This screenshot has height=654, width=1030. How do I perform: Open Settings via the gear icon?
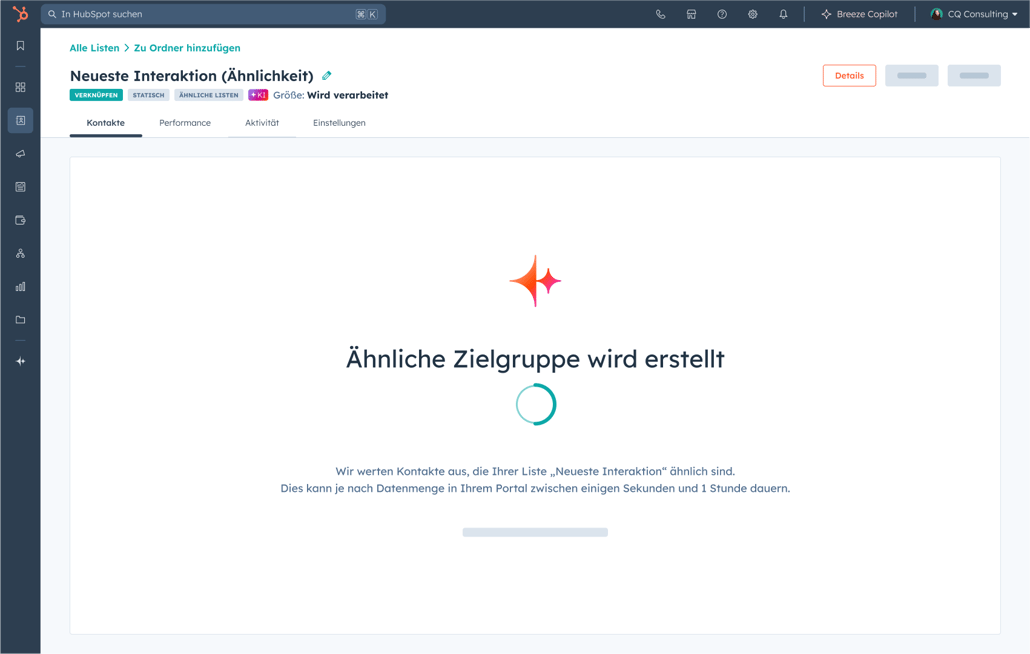[753, 14]
